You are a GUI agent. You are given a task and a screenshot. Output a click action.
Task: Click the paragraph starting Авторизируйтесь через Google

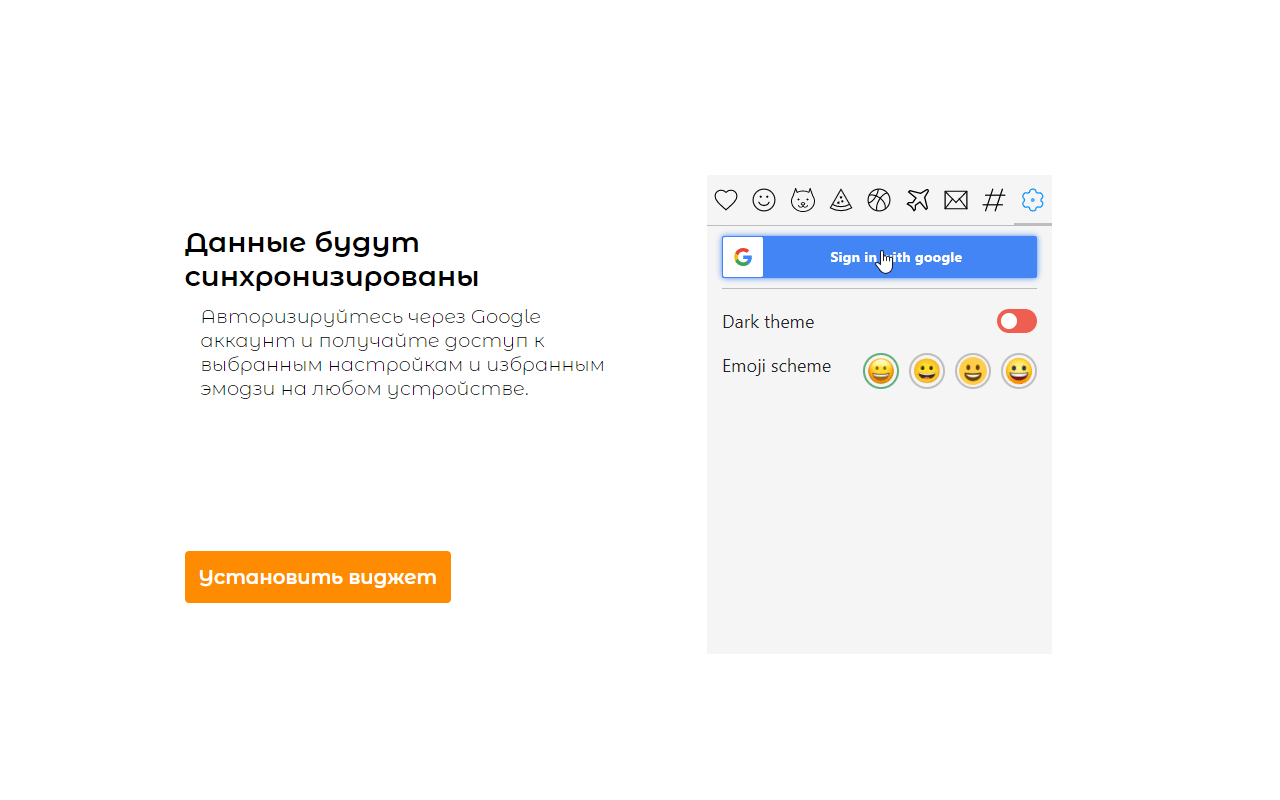coord(403,353)
